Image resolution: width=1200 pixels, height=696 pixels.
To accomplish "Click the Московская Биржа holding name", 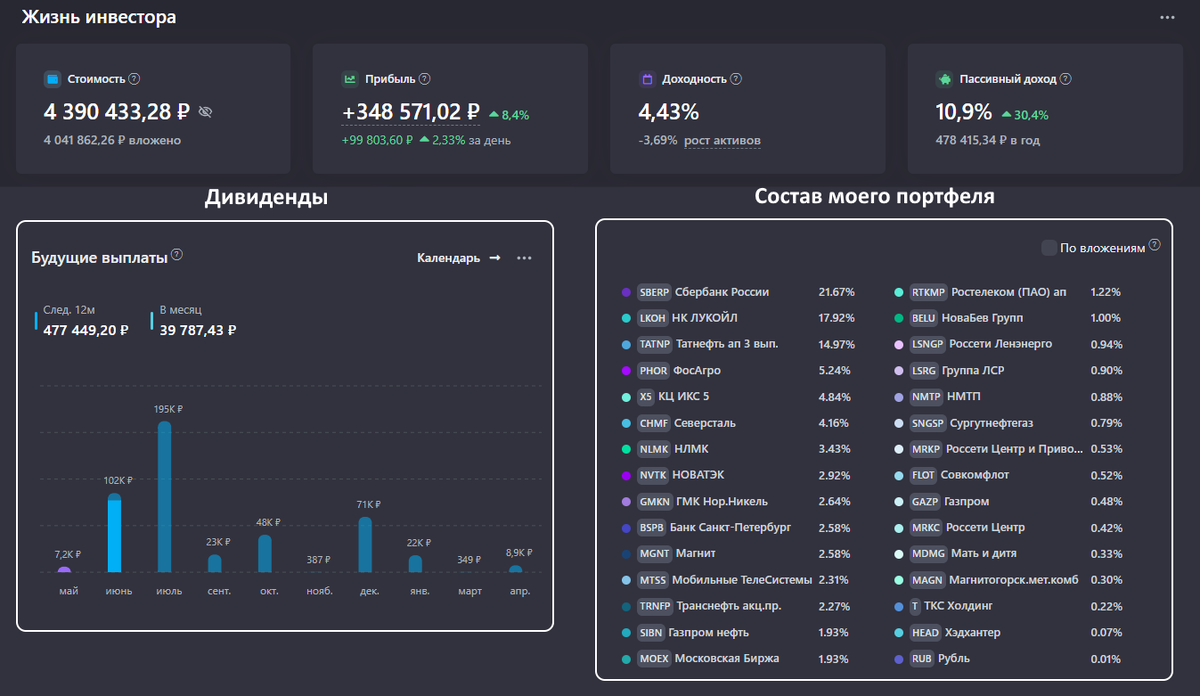I will pyautogui.click(x=727, y=658).
